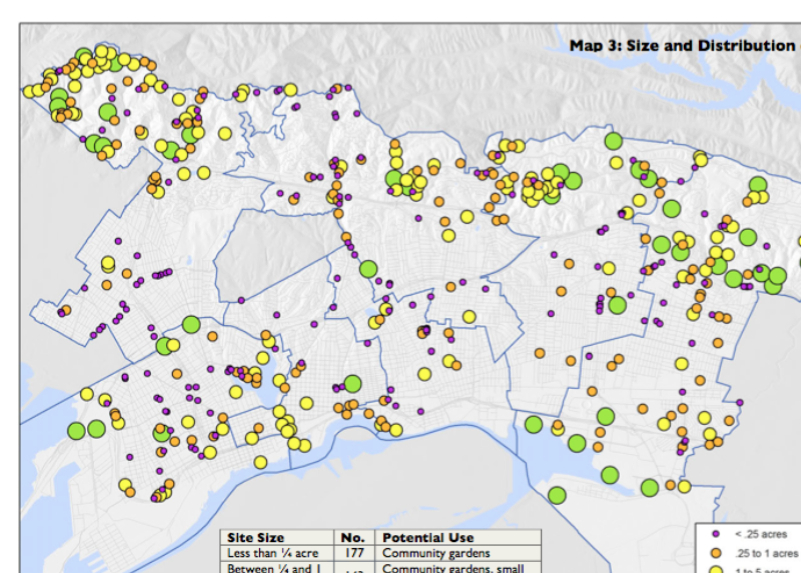Image resolution: width=801 pixels, height=573 pixels.
Task: Click the yellow circle in the legend
Action: pyautogui.click(x=715, y=569)
